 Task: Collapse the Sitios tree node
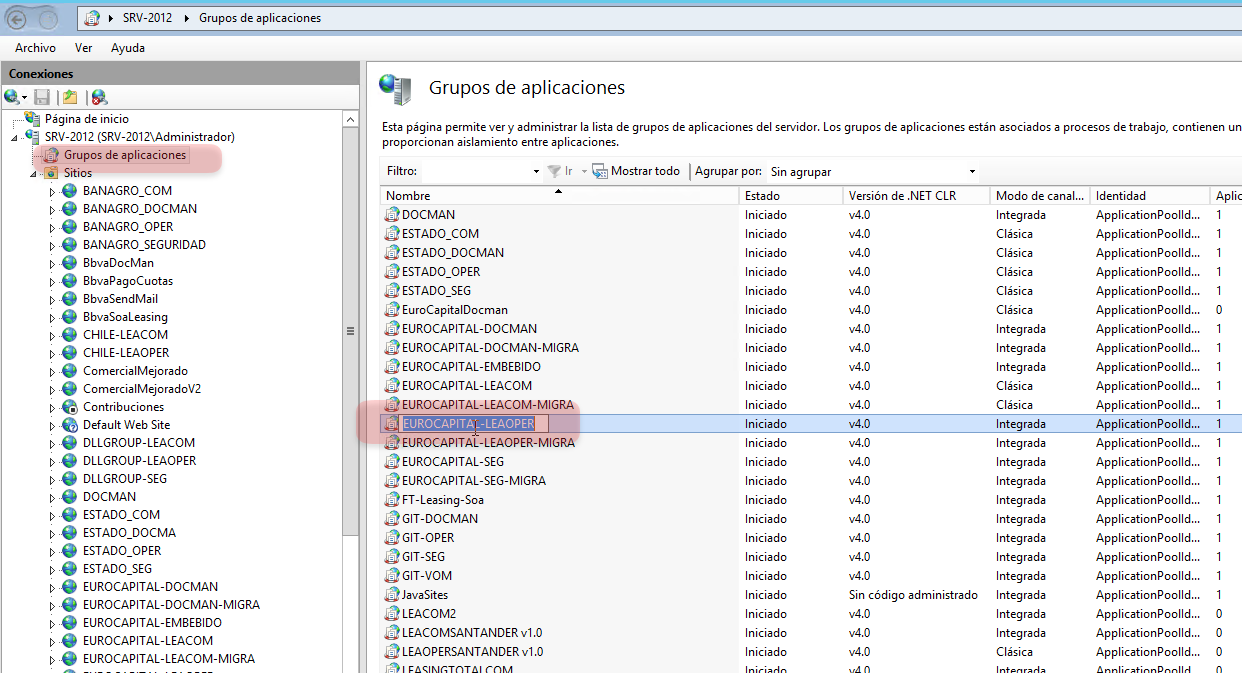[32, 172]
